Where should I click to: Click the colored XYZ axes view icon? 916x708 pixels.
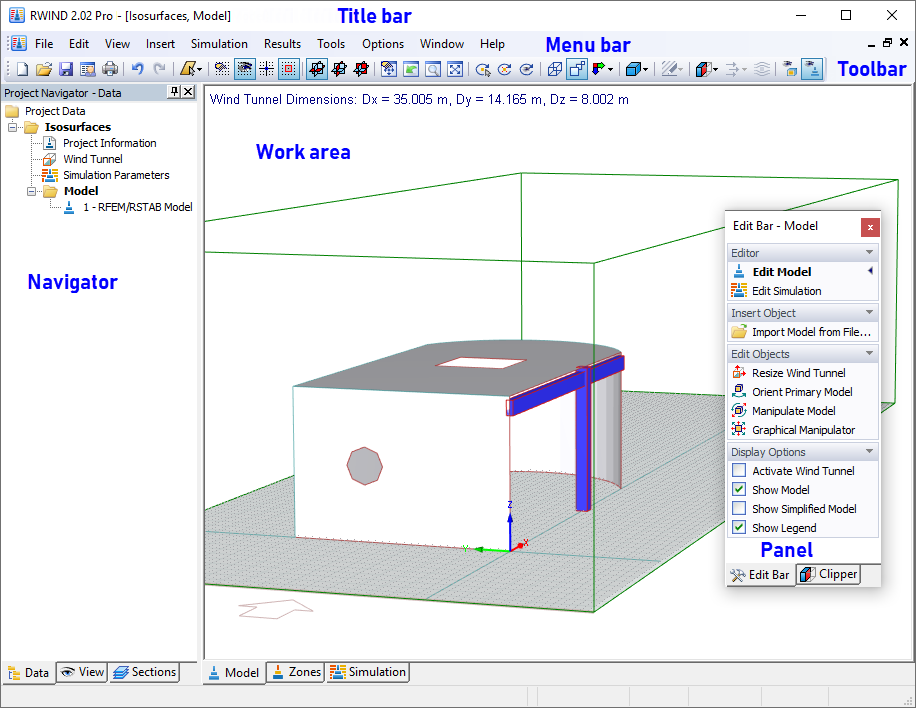(598, 69)
